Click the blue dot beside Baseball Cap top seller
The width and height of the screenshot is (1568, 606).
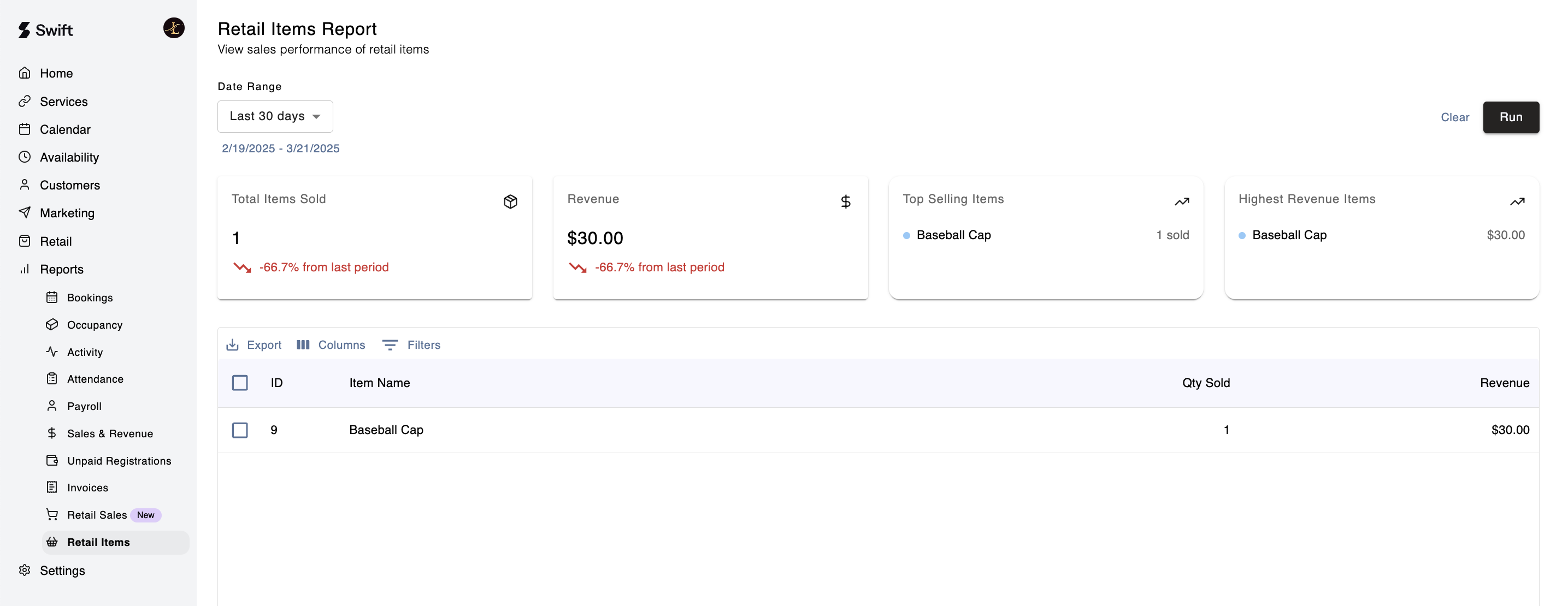click(906, 235)
